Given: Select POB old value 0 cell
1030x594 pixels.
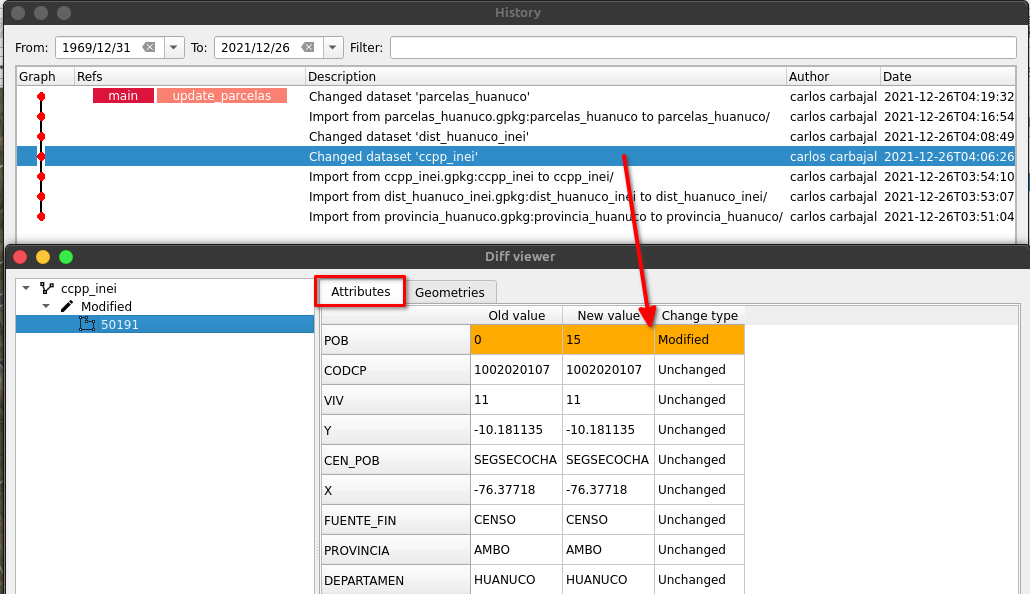Looking at the screenshot, I should tap(516, 340).
